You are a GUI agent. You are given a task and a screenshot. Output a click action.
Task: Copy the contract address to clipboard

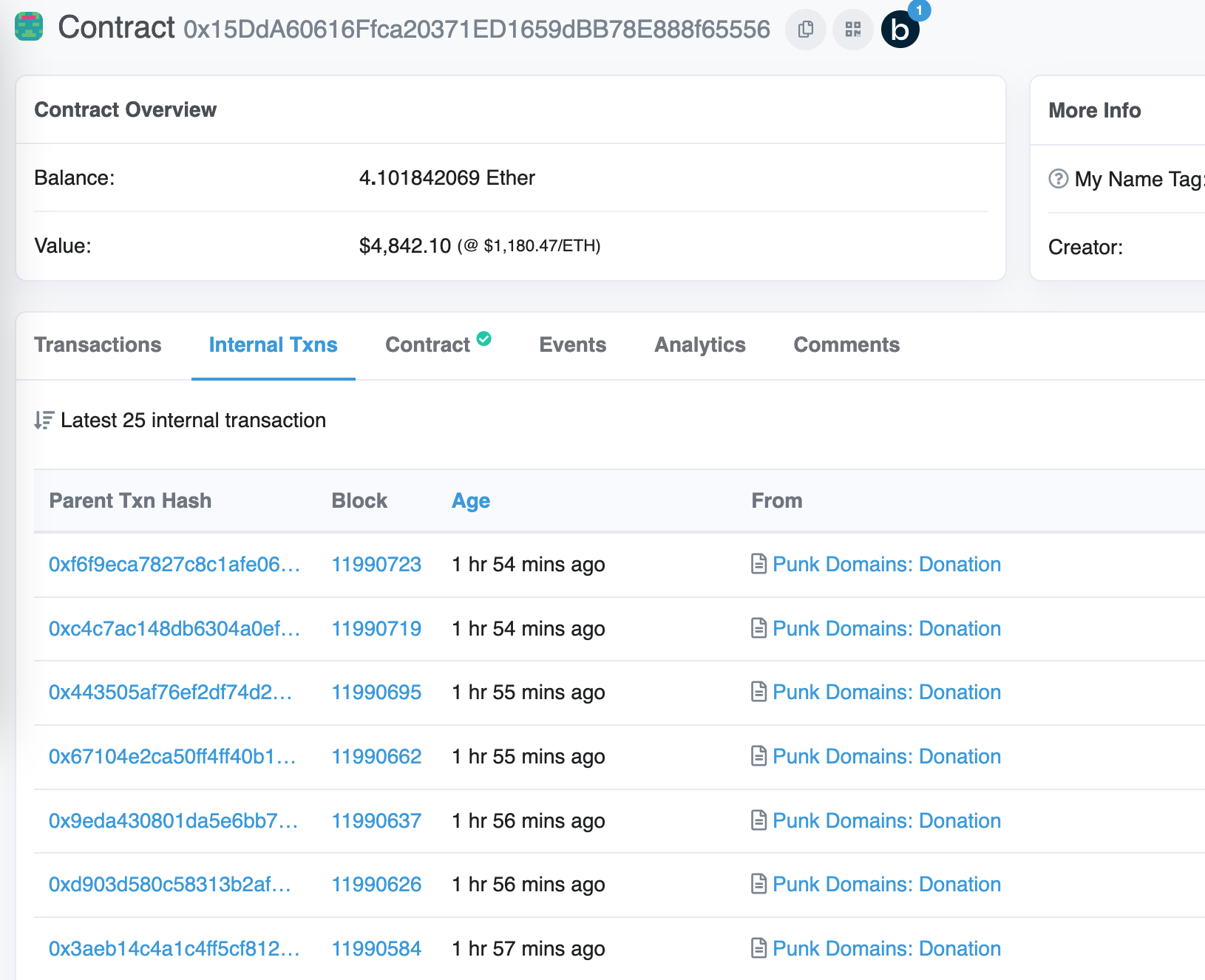[806, 30]
